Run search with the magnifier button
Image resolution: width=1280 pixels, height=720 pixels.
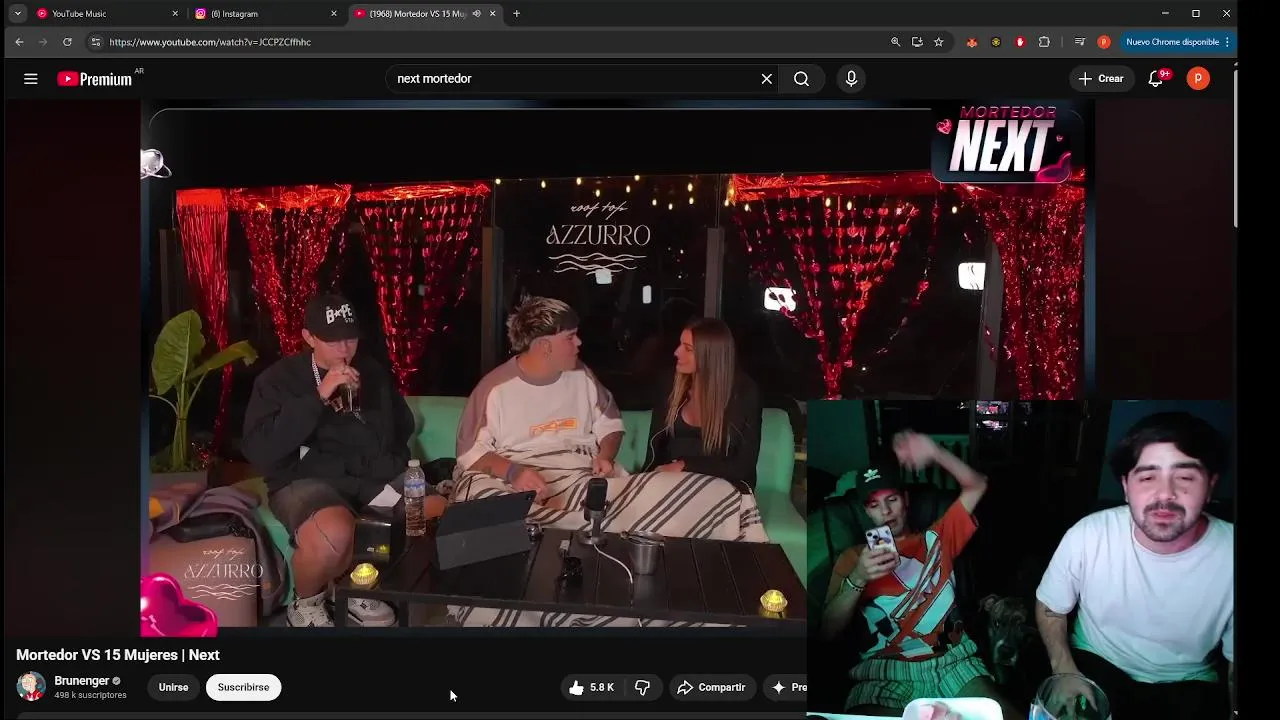[801, 78]
